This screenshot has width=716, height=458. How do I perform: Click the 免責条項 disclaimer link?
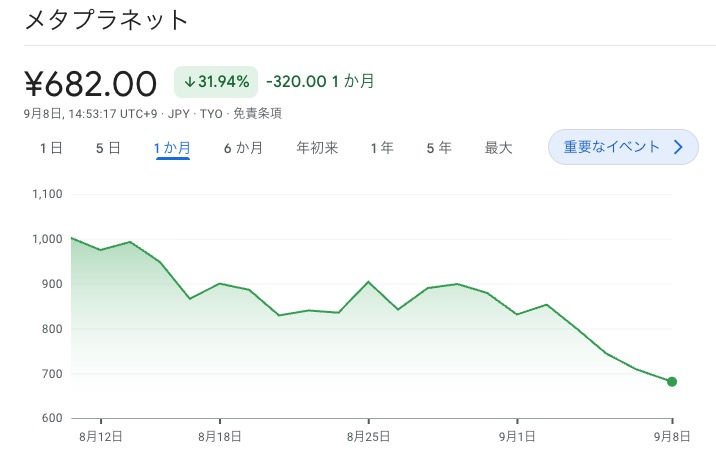coord(256,113)
